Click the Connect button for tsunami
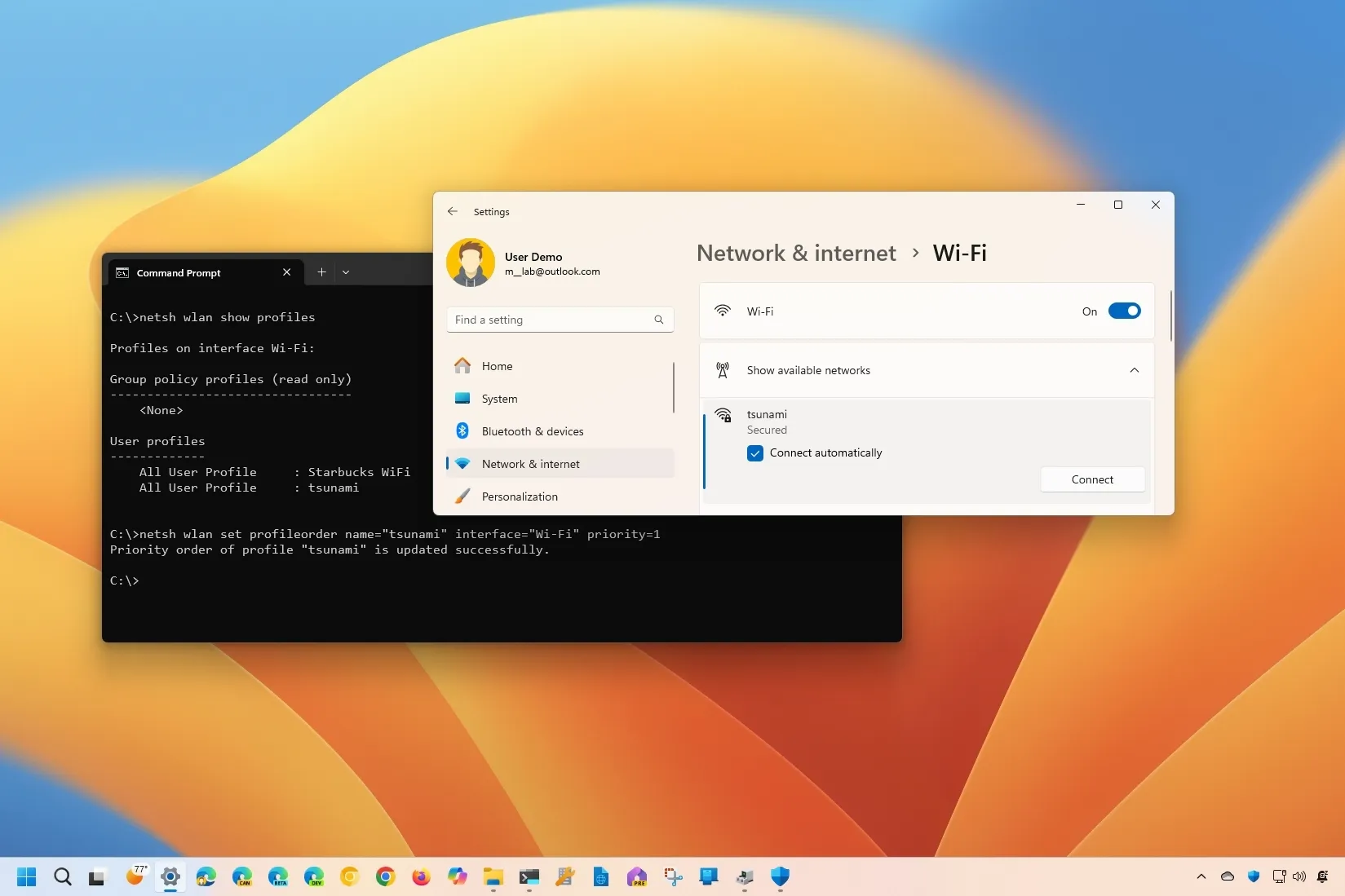 pos(1091,479)
